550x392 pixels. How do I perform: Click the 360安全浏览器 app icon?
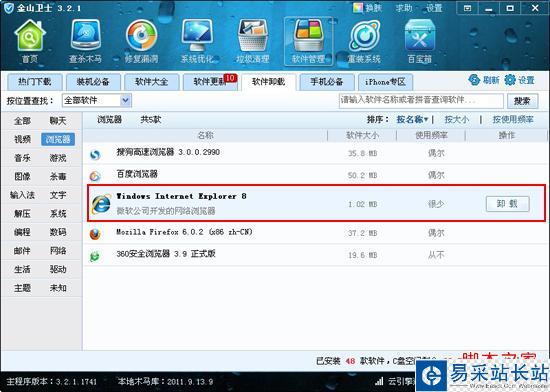pos(95,256)
